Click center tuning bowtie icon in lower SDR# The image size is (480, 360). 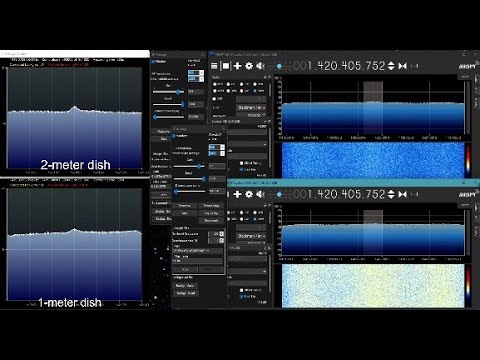coord(403,194)
